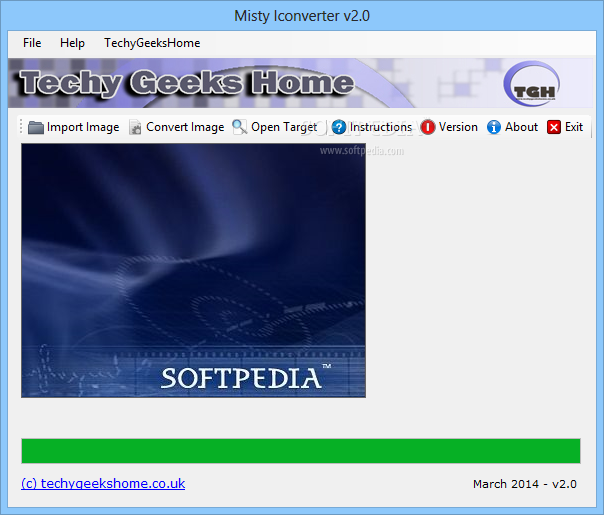
Task: Click the green progress bar
Action: point(301,451)
